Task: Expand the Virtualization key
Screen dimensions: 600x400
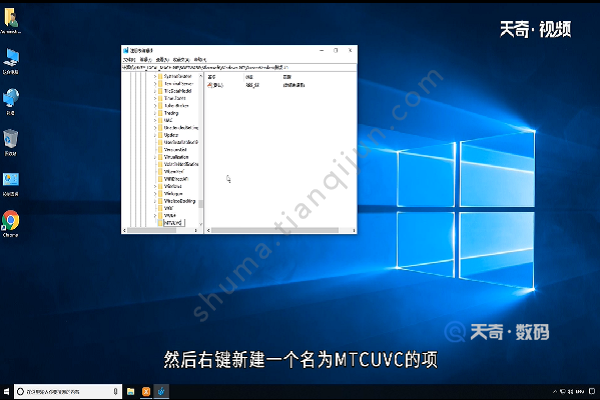Action: 155,157
